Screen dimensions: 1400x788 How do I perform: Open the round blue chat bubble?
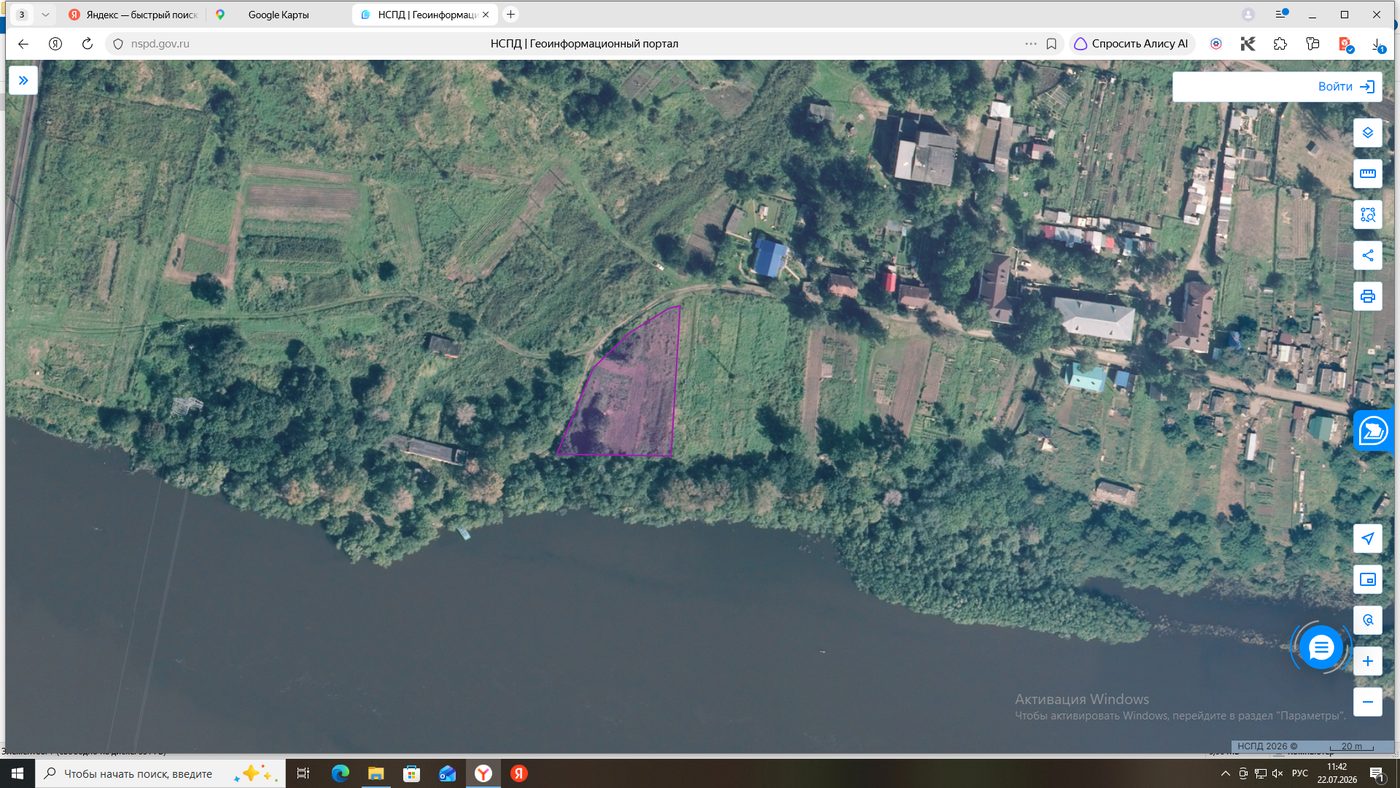coord(1321,648)
